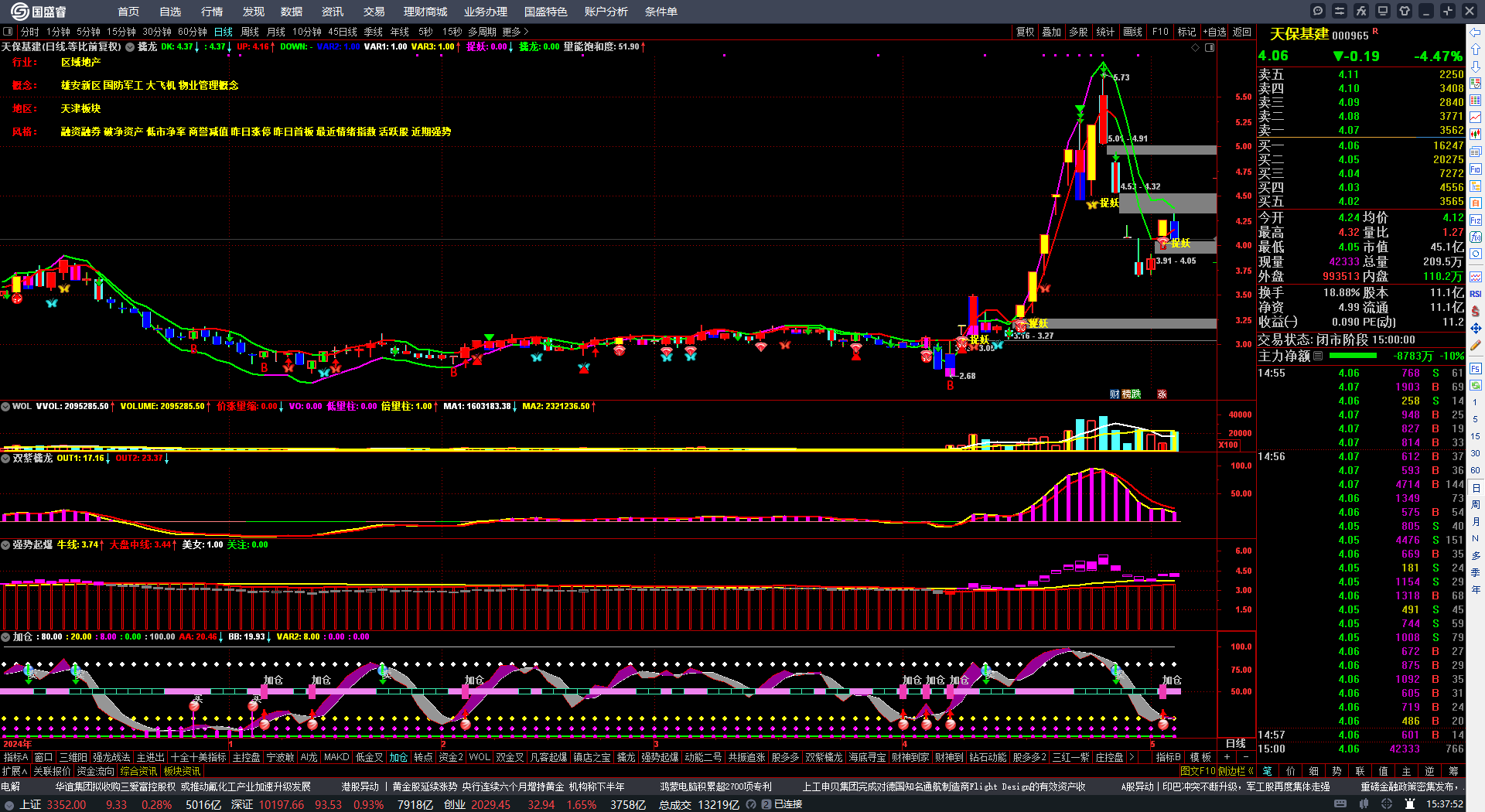Click the 统计 statistics button

[1105, 32]
